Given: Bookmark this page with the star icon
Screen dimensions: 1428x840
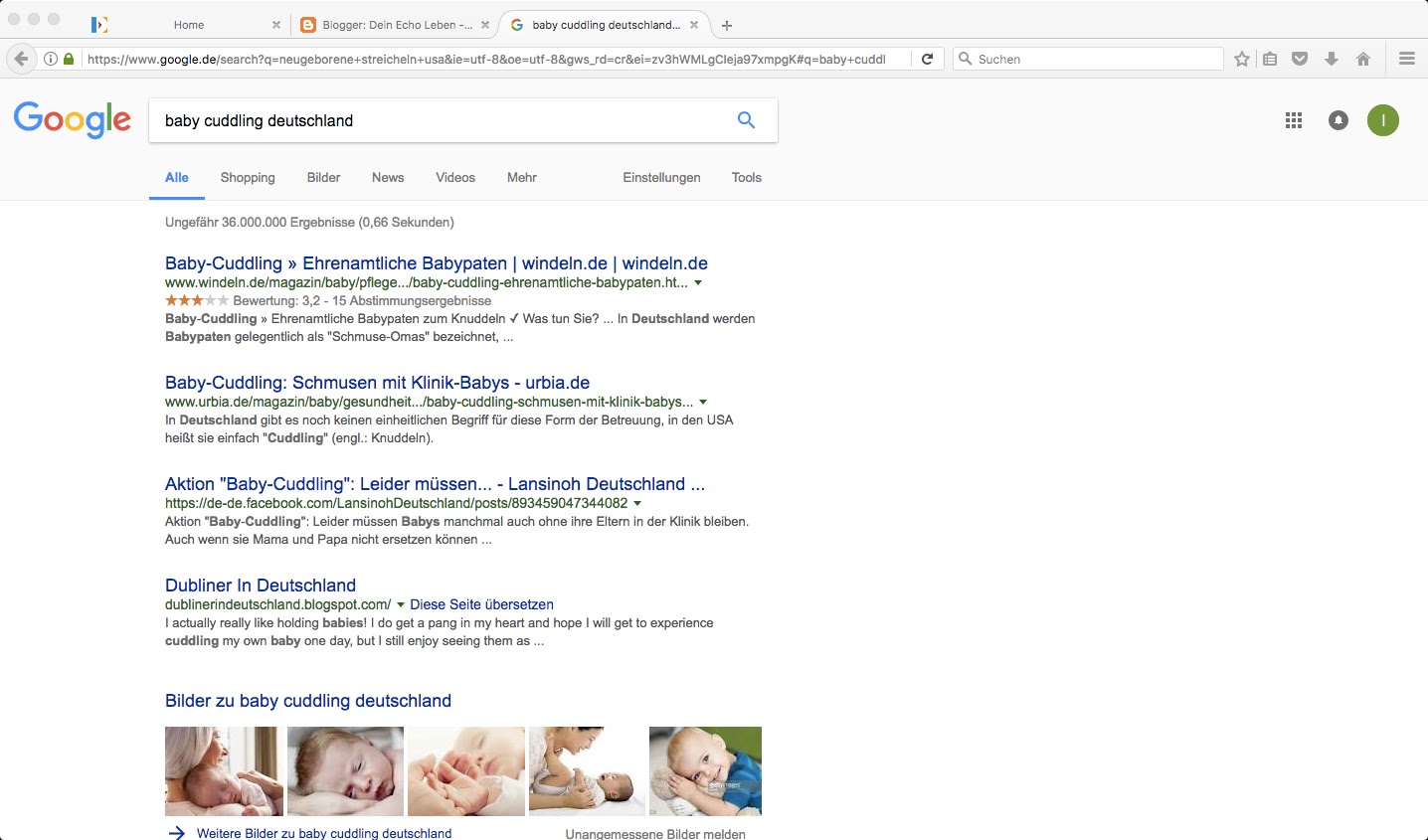Looking at the screenshot, I should [1242, 59].
